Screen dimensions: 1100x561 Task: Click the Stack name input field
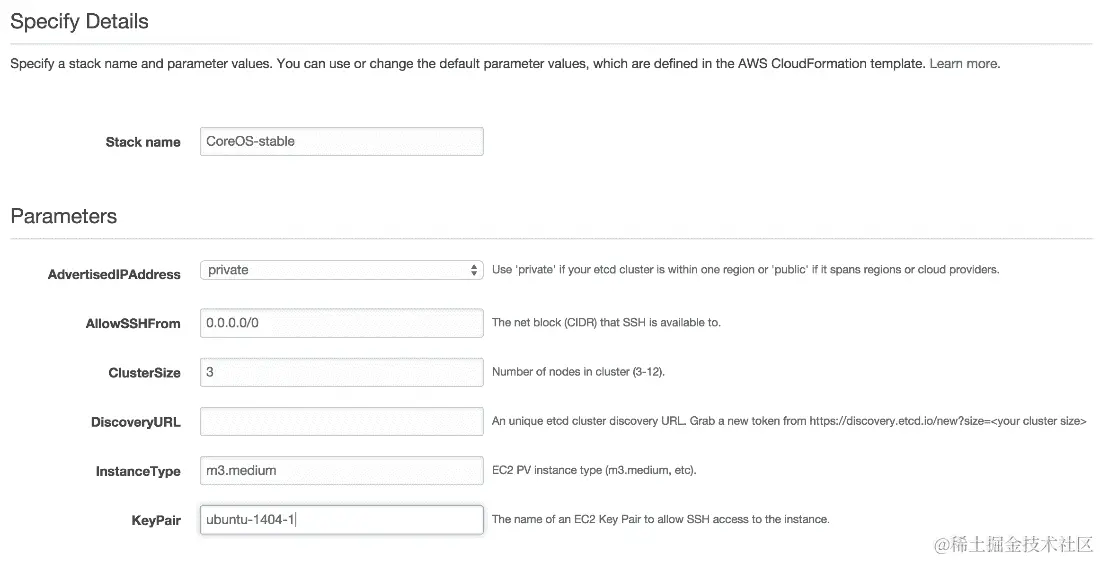[341, 141]
